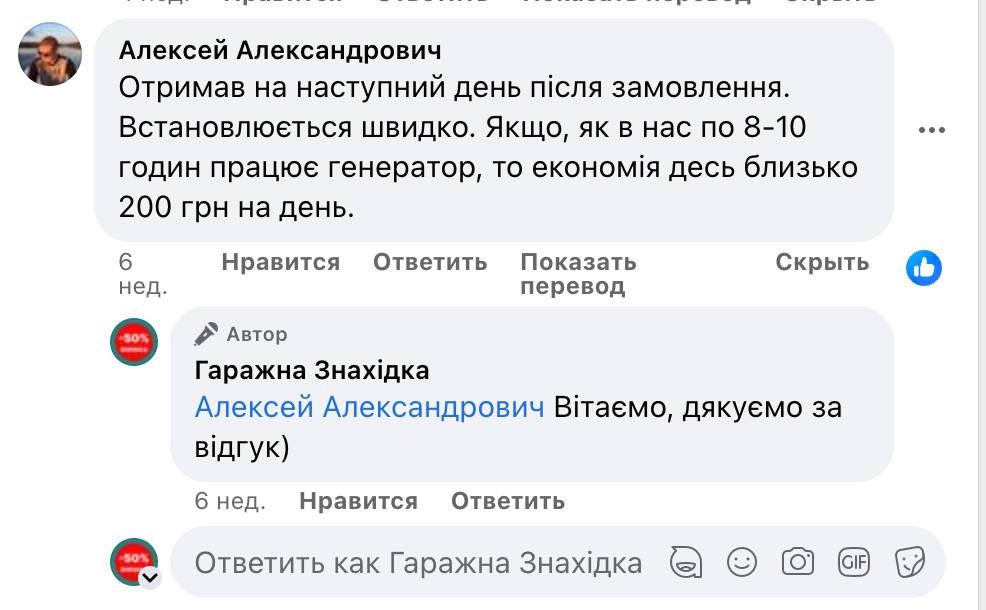The width and height of the screenshot is (986, 610).
Task: Click Скрыть to hide the comment
Action: click(x=822, y=262)
